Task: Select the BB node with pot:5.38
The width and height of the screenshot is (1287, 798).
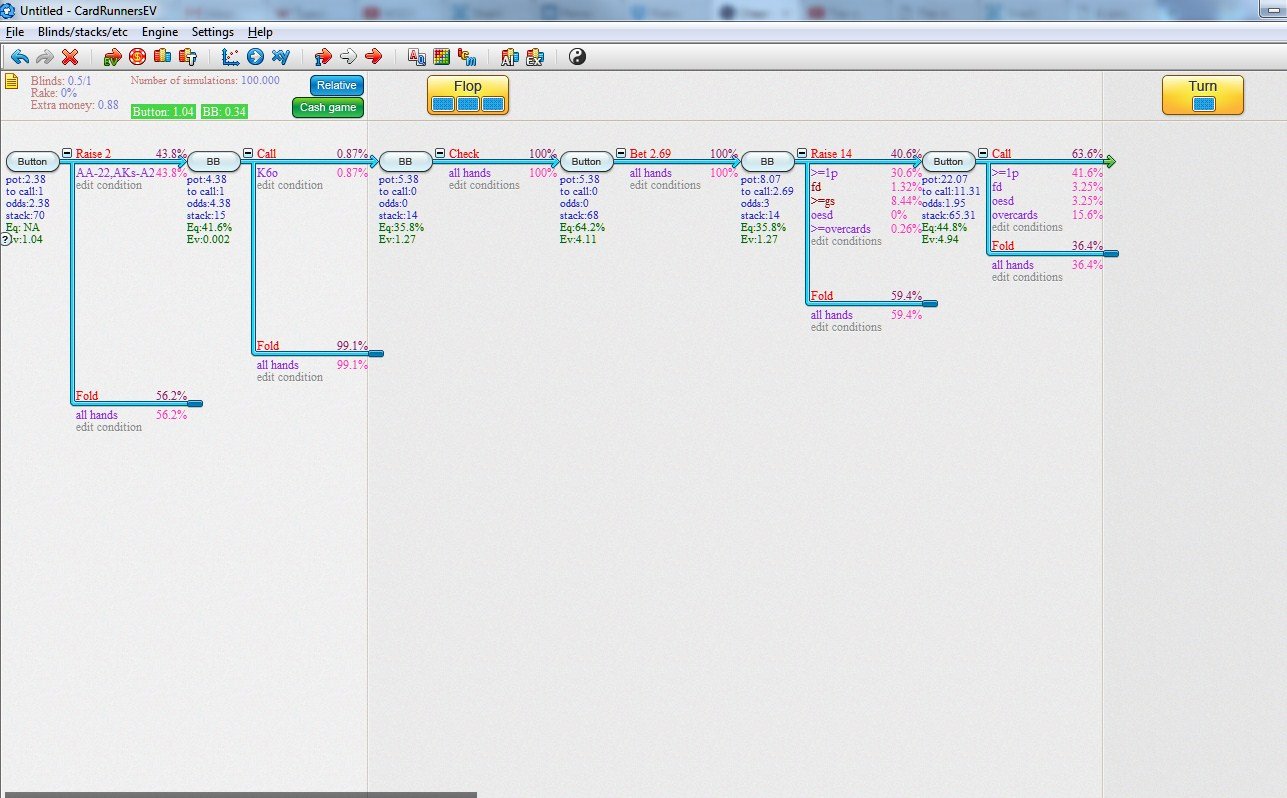Action: (405, 161)
